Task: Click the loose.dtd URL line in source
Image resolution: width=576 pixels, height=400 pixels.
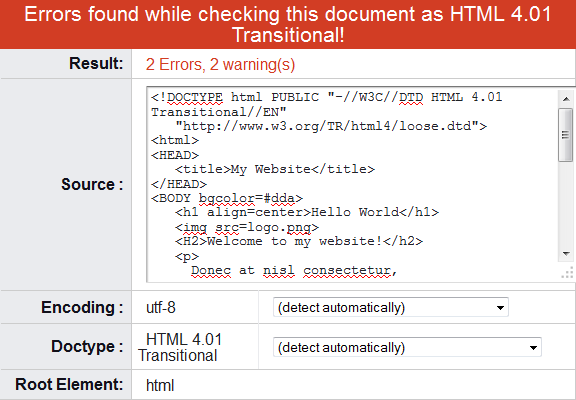Action: 331,126
